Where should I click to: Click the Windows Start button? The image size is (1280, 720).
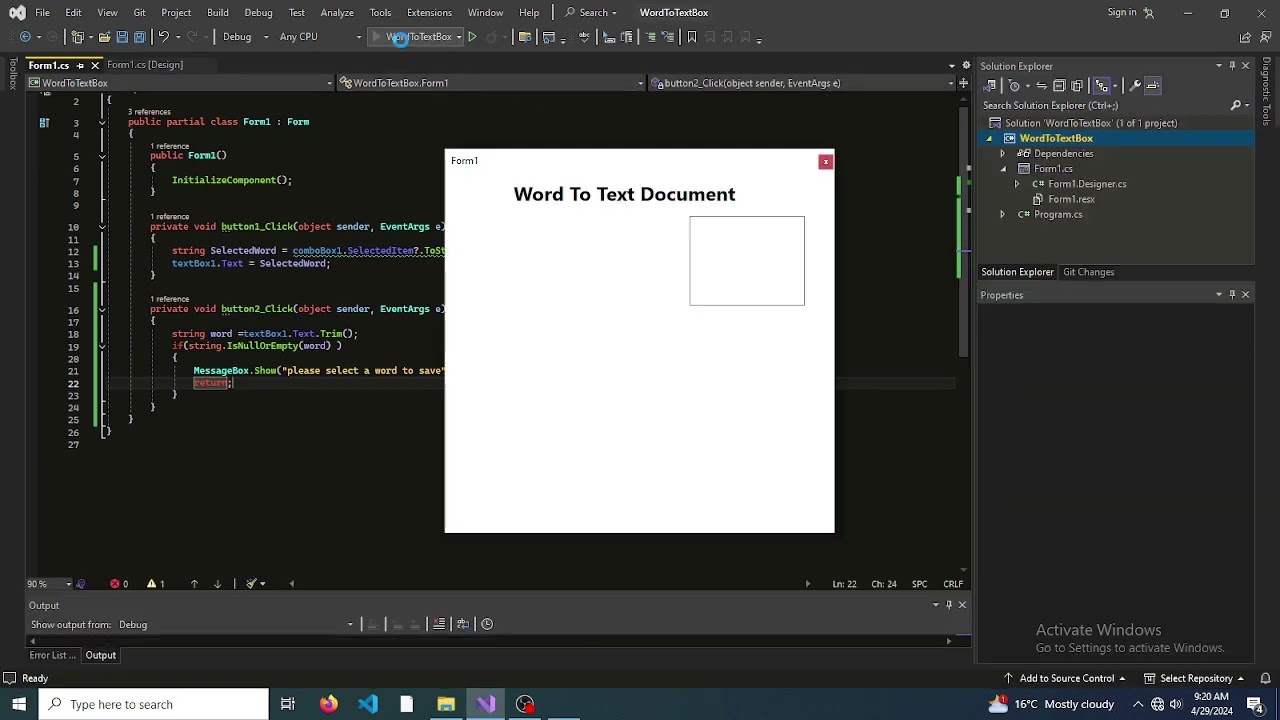point(19,704)
